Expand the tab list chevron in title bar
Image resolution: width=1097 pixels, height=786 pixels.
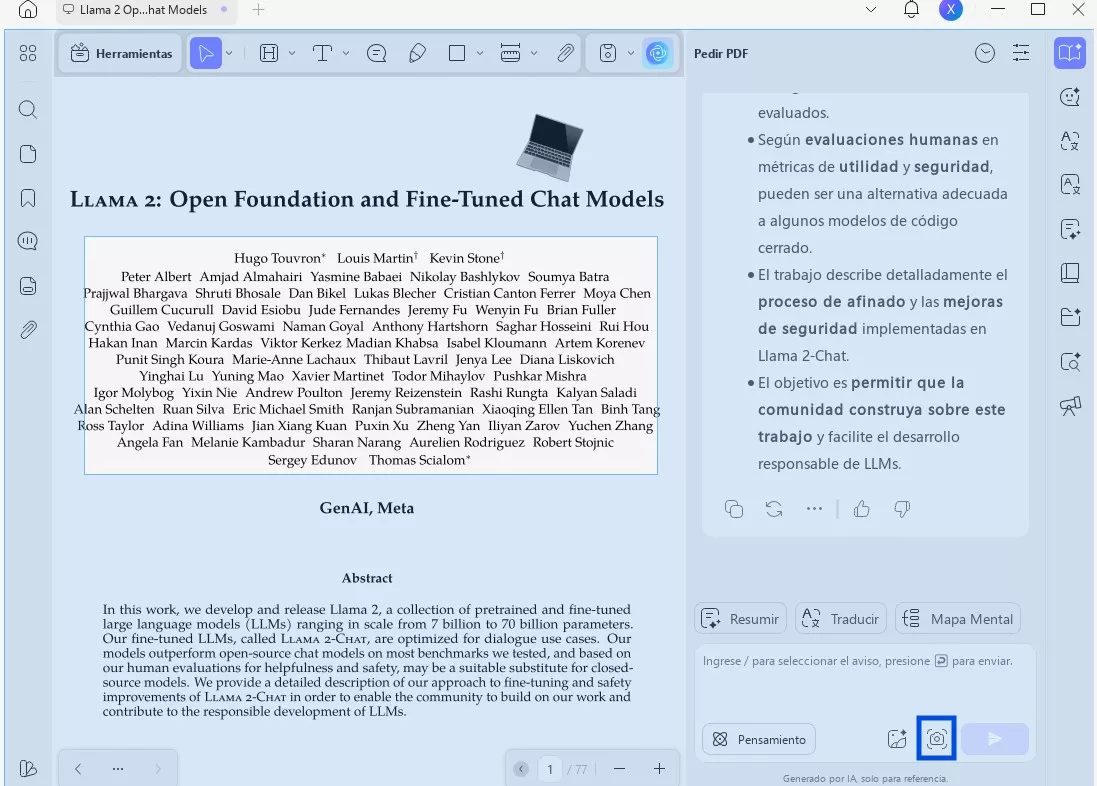pos(871,10)
